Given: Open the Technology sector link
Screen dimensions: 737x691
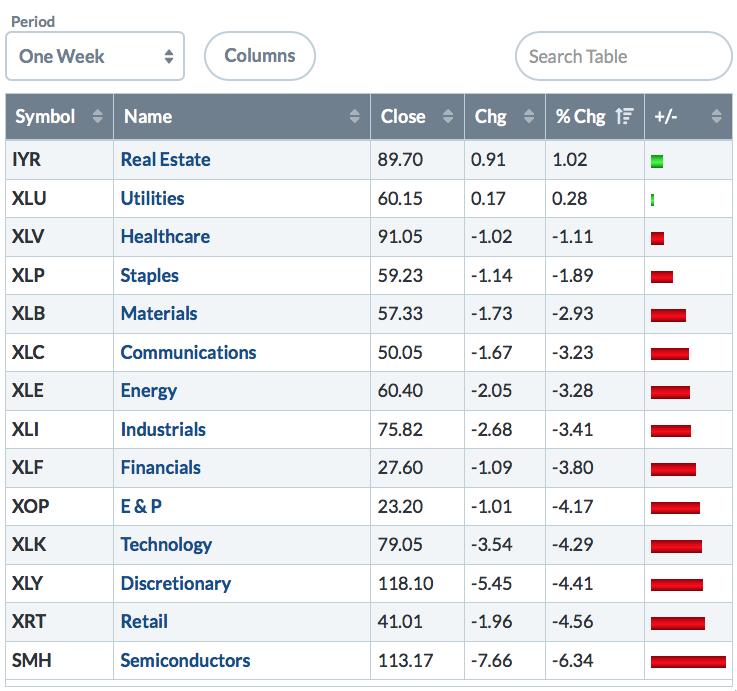Looking at the screenshot, I should tap(166, 544).
